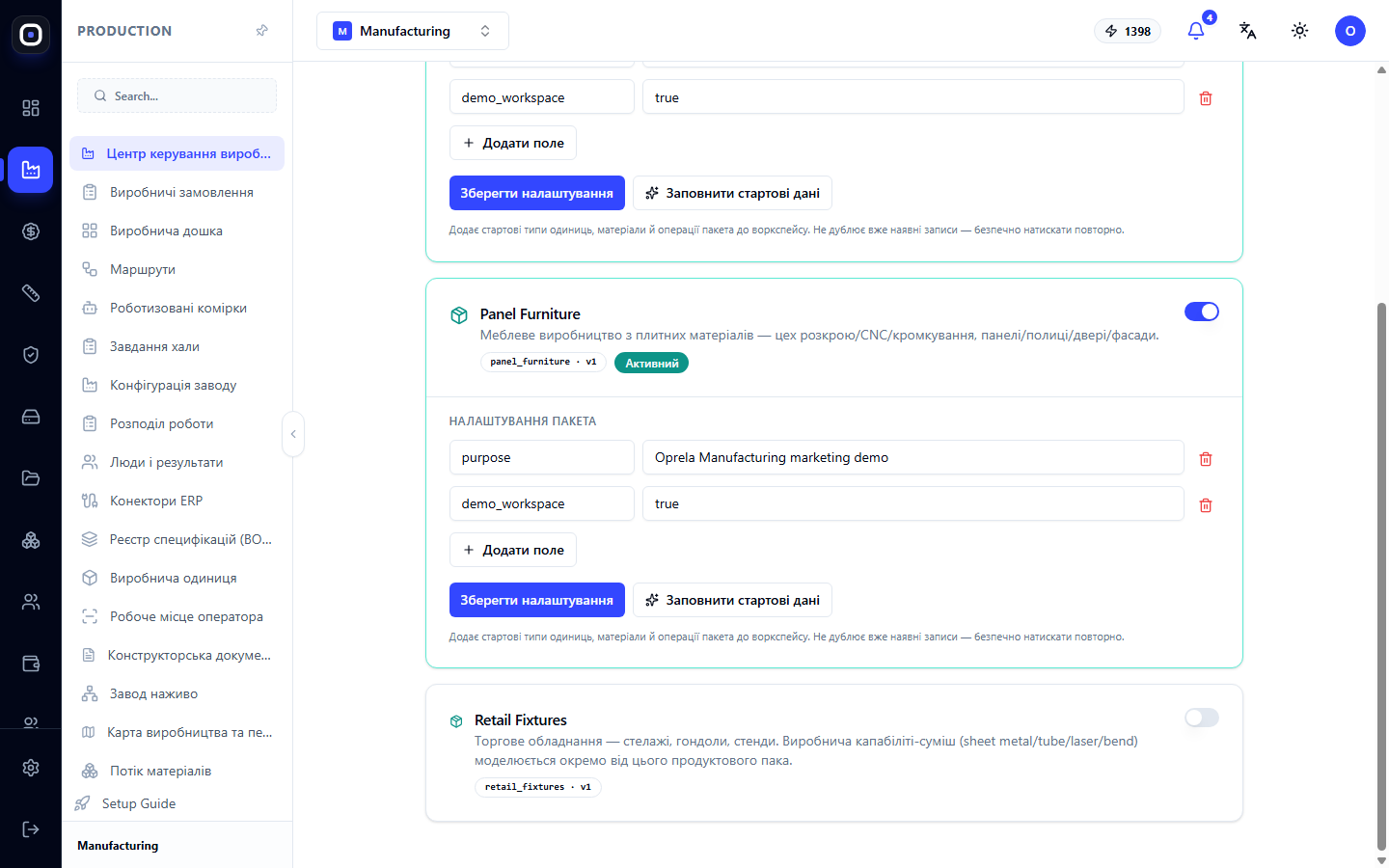Click the top Додати поле button
1389x868 pixels.
(513, 143)
